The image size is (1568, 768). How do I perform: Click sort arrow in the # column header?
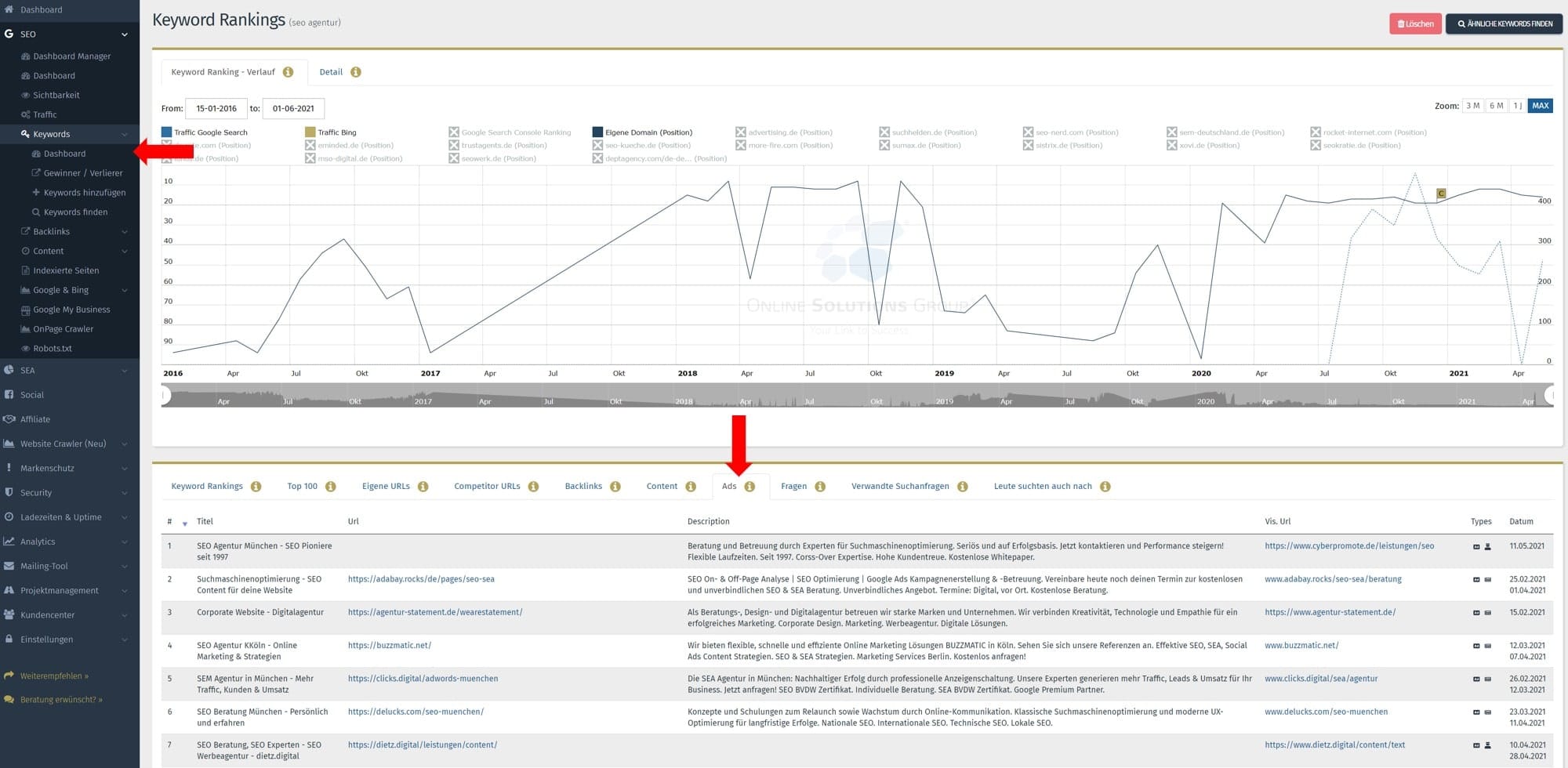click(x=185, y=523)
